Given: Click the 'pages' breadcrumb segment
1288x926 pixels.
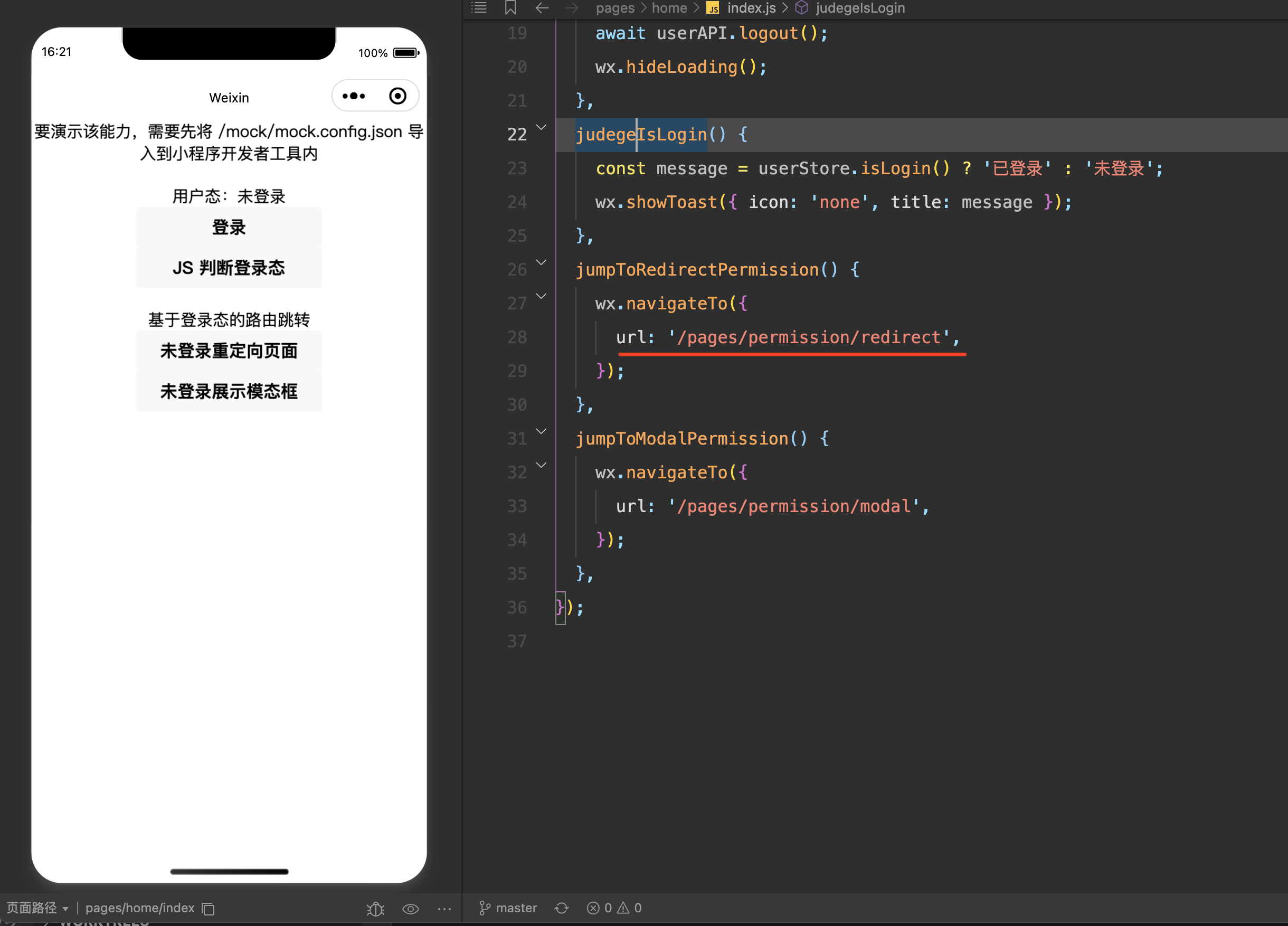Looking at the screenshot, I should click(615, 8).
